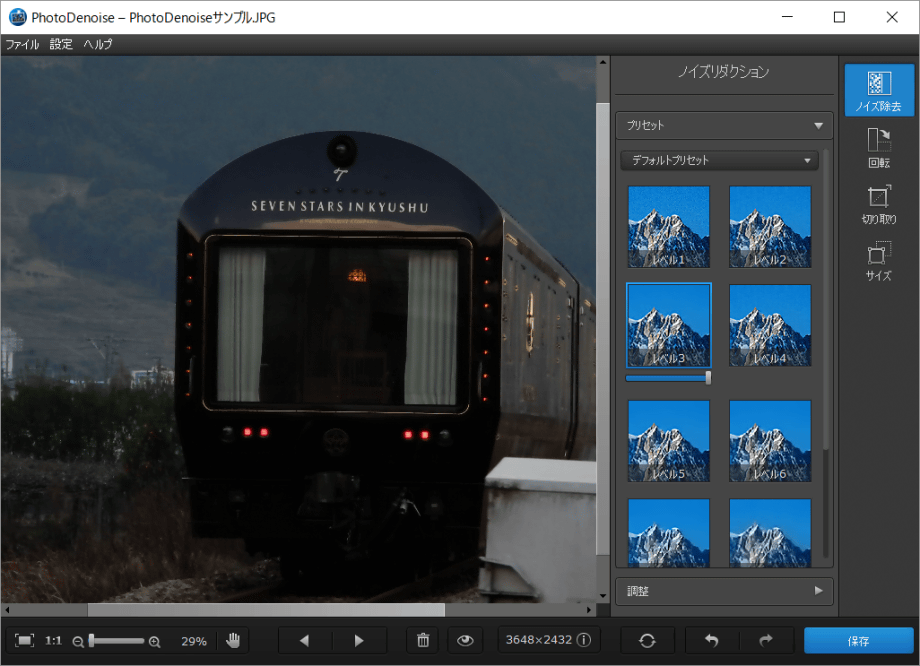Click the left arrow of horizontal scrollbar
The image size is (920, 666).
point(7,610)
